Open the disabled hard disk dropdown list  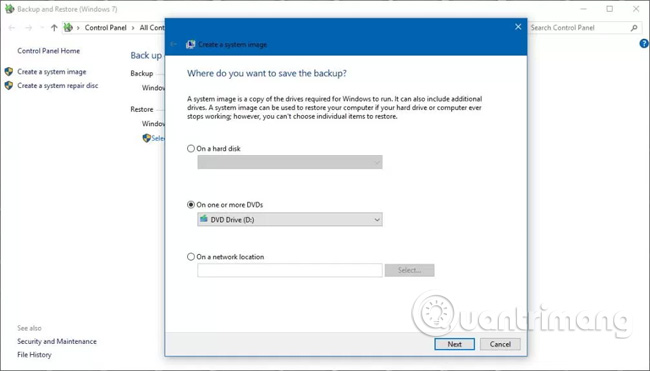coord(290,162)
